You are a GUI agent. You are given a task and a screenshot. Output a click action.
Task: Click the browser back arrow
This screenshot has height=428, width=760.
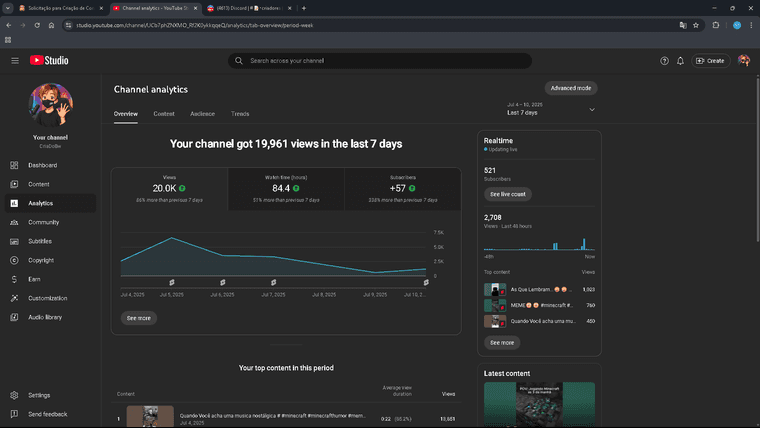point(9,25)
